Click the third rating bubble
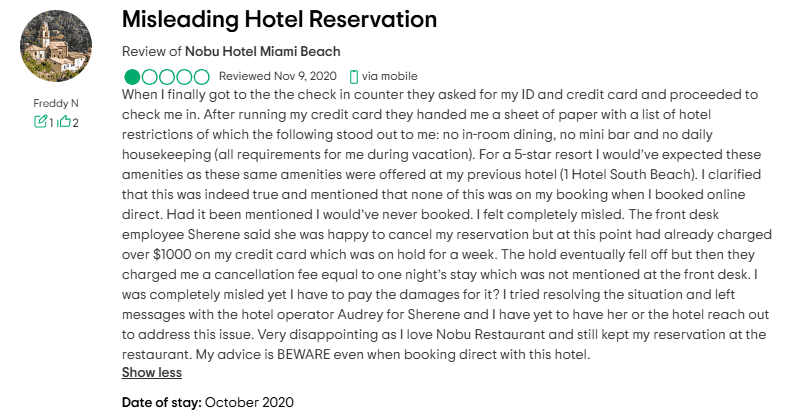 tap(167, 76)
